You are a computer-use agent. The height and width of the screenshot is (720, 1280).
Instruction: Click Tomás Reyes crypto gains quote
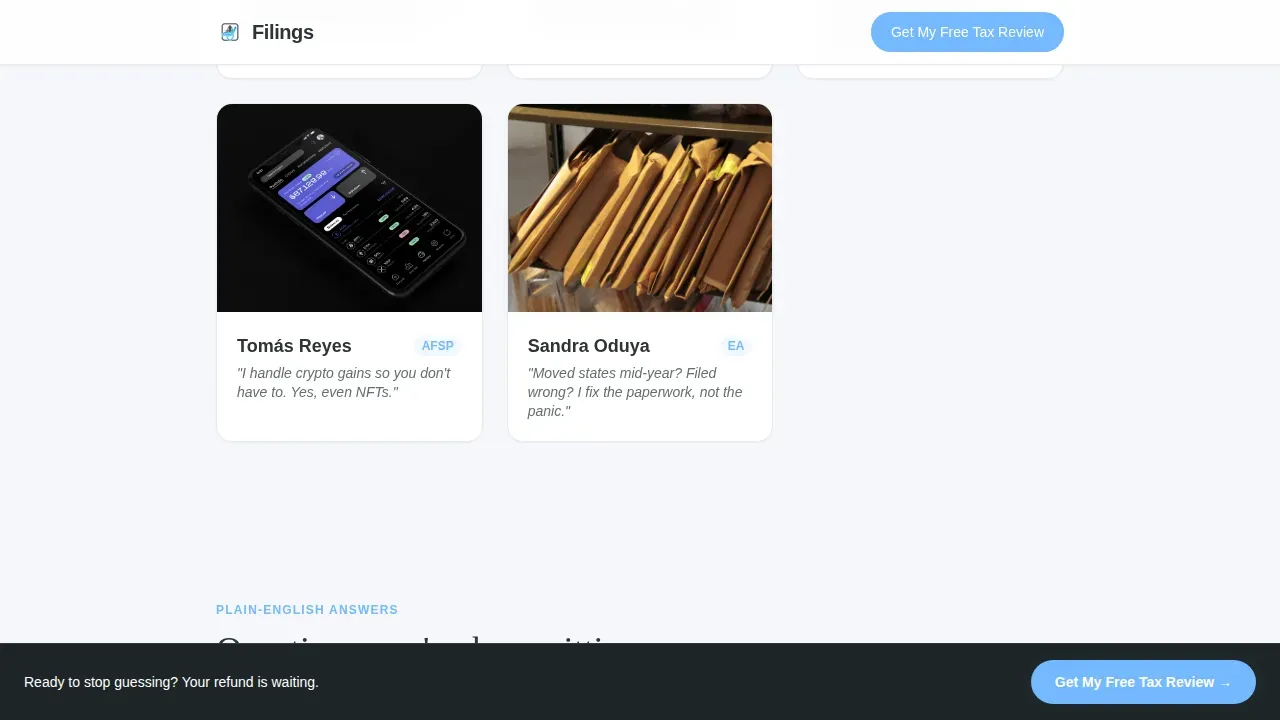(344, 382)
